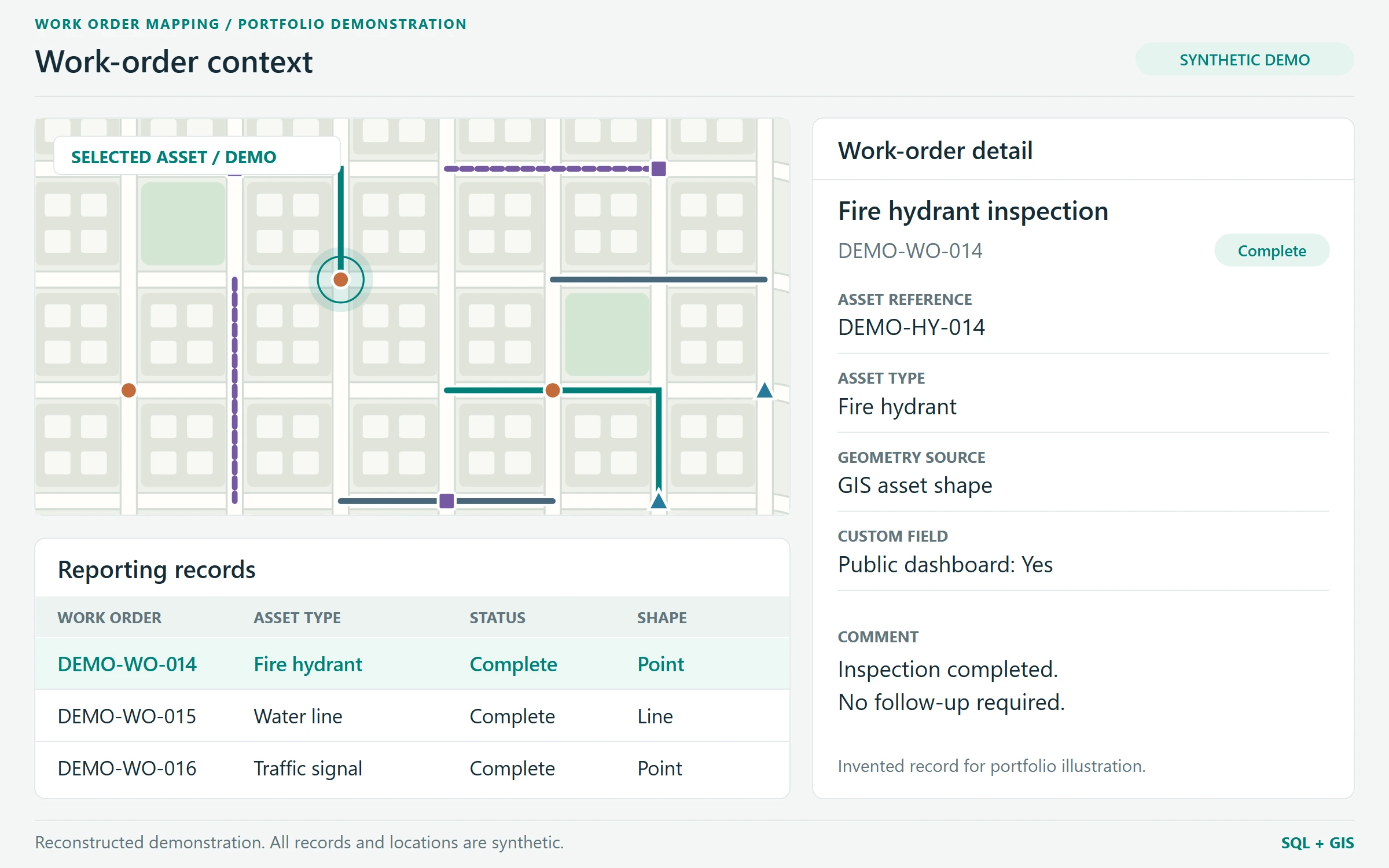The image size is (1389, 868).
Task: Click the Fire hydrant inspection title
Action: tap(973, 211)
